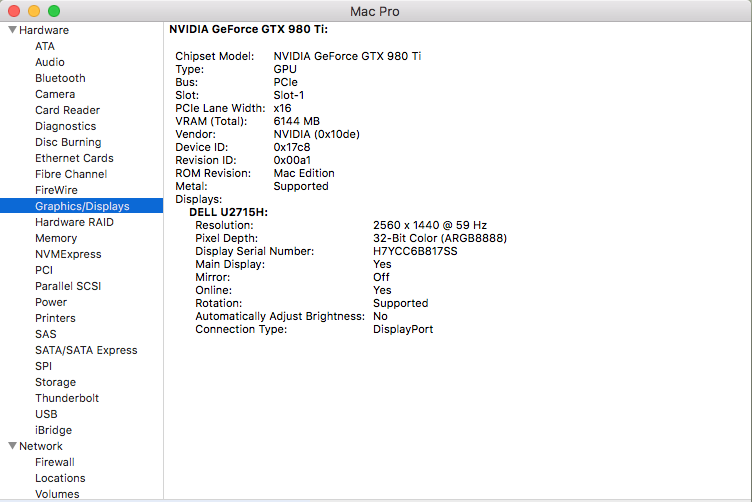Click the PCIe Lane Width value x16
This screenshot has width=752, height=502.
pyautogui.click(x=282, y=108)
